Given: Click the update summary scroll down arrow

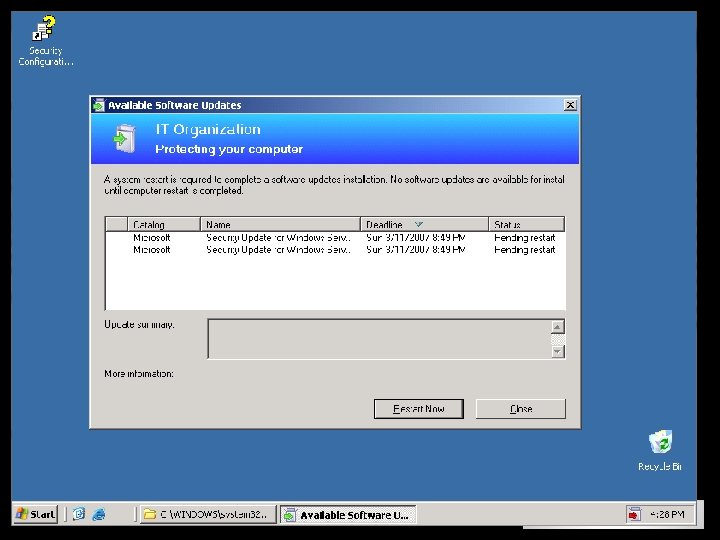Looking at the screenshot, I should pyautogui.click(x=557, y=351).
